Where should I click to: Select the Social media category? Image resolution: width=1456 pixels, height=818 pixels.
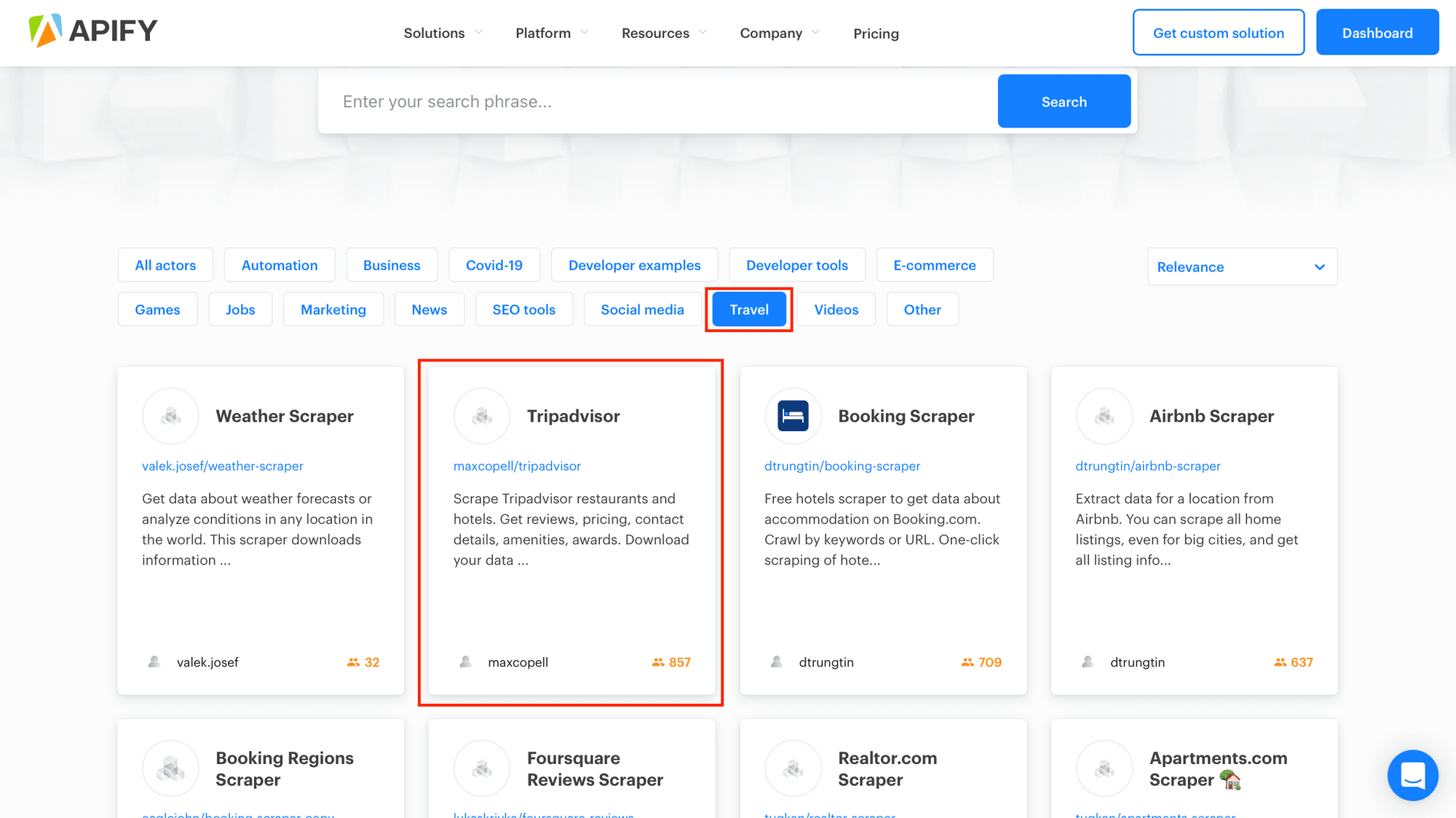[x=642, y=310]
